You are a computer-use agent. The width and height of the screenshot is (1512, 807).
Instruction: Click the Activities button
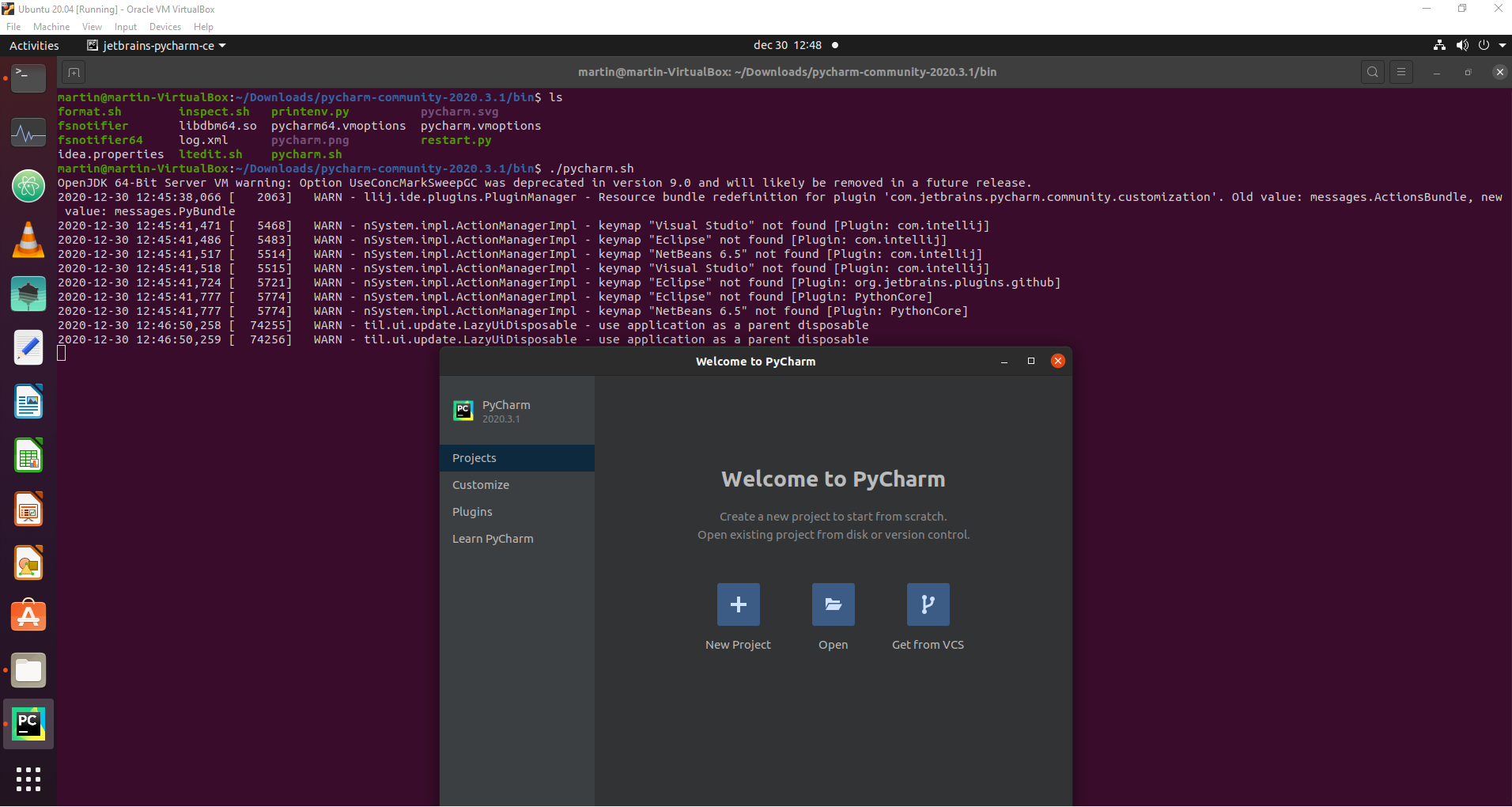(x=34, y=46)
